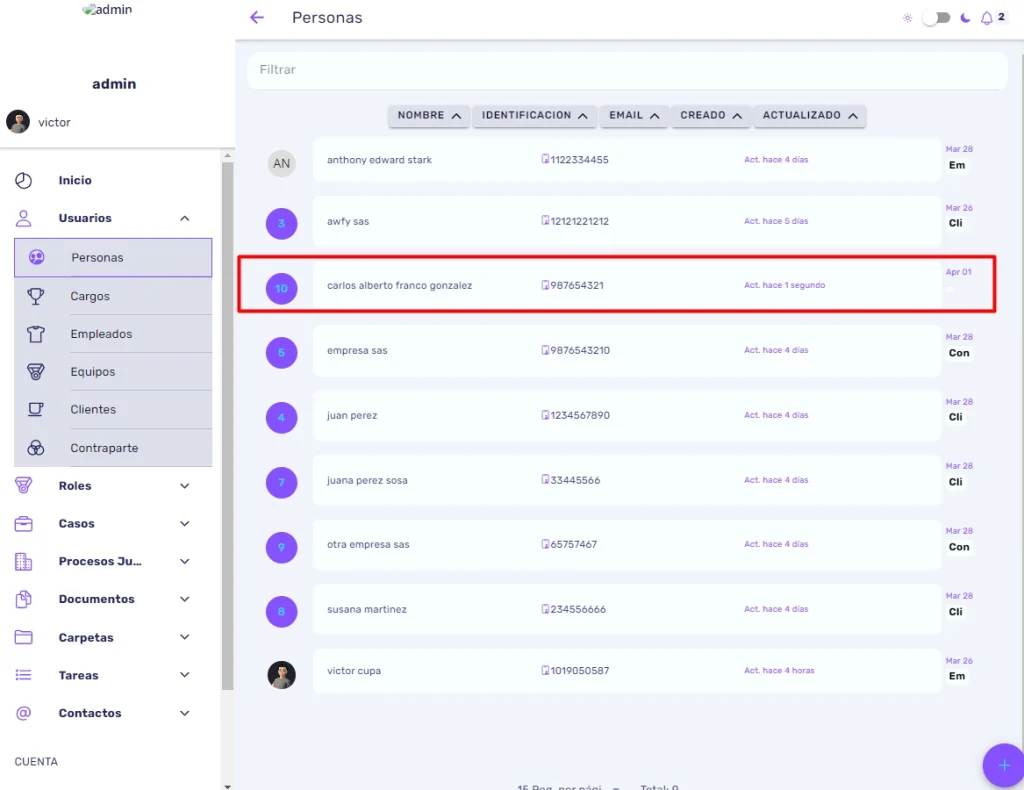
Task: Open Equipos submenu item
Action: [x=93, y=372]
